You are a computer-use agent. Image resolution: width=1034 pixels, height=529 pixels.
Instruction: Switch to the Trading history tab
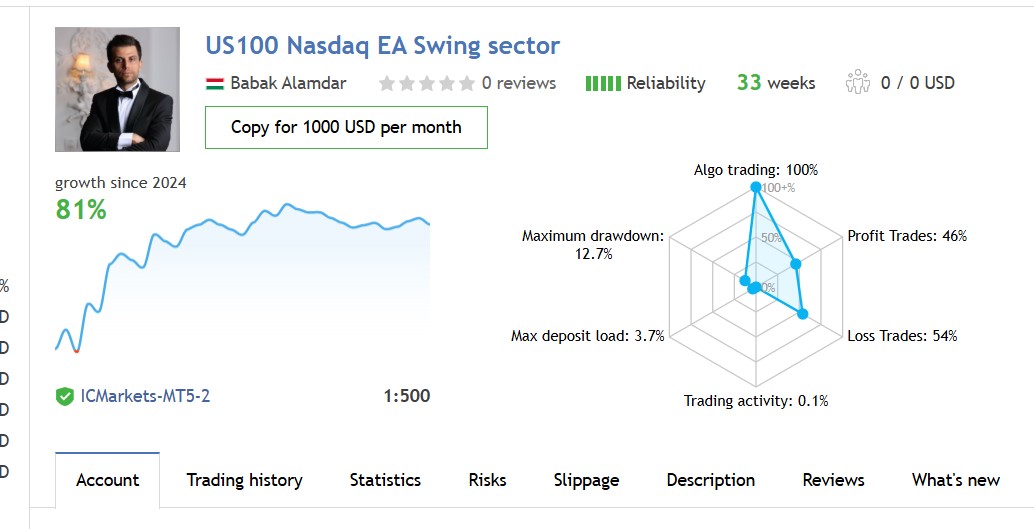(x=244, y=480)
